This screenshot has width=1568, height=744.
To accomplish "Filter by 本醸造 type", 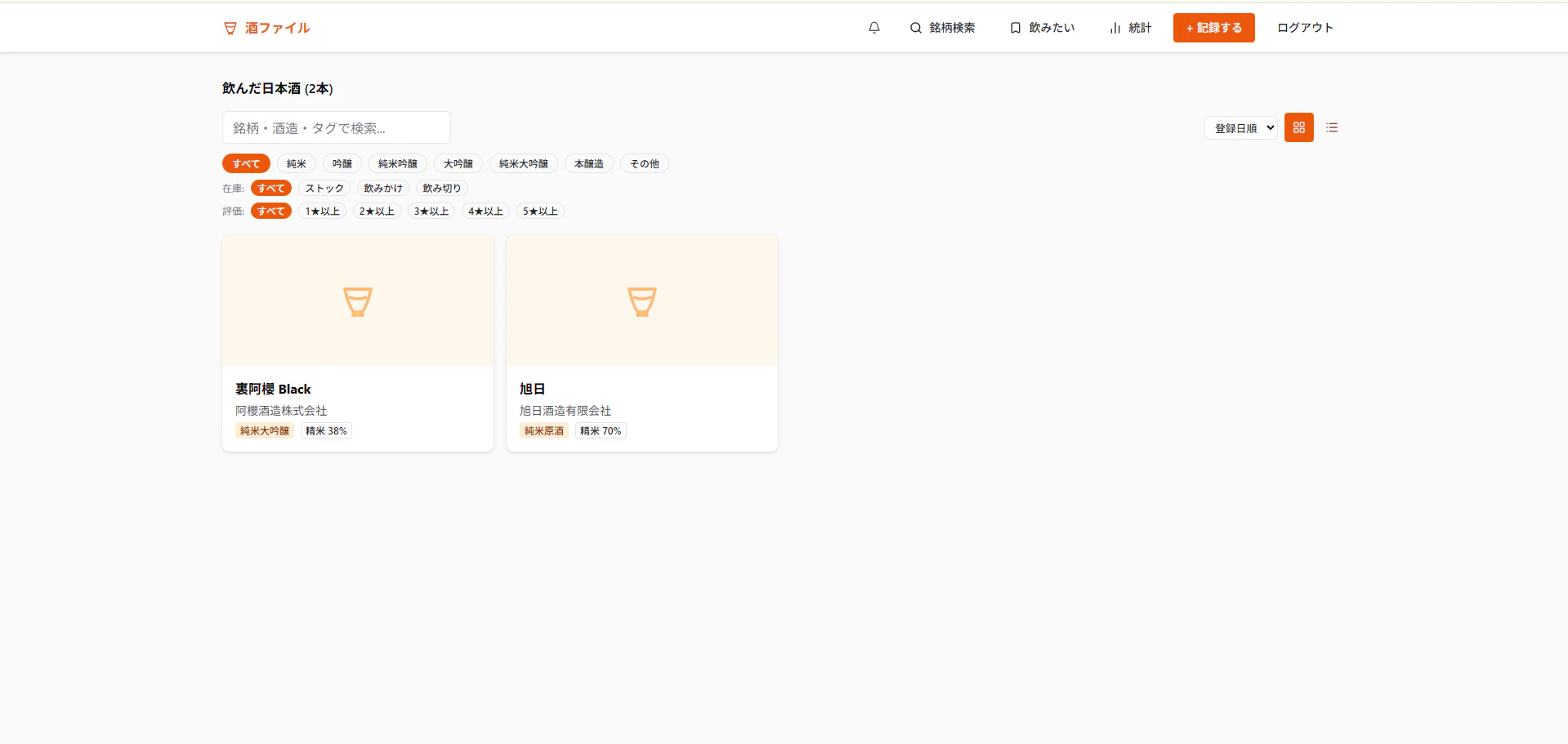I will tap(589, 163).
